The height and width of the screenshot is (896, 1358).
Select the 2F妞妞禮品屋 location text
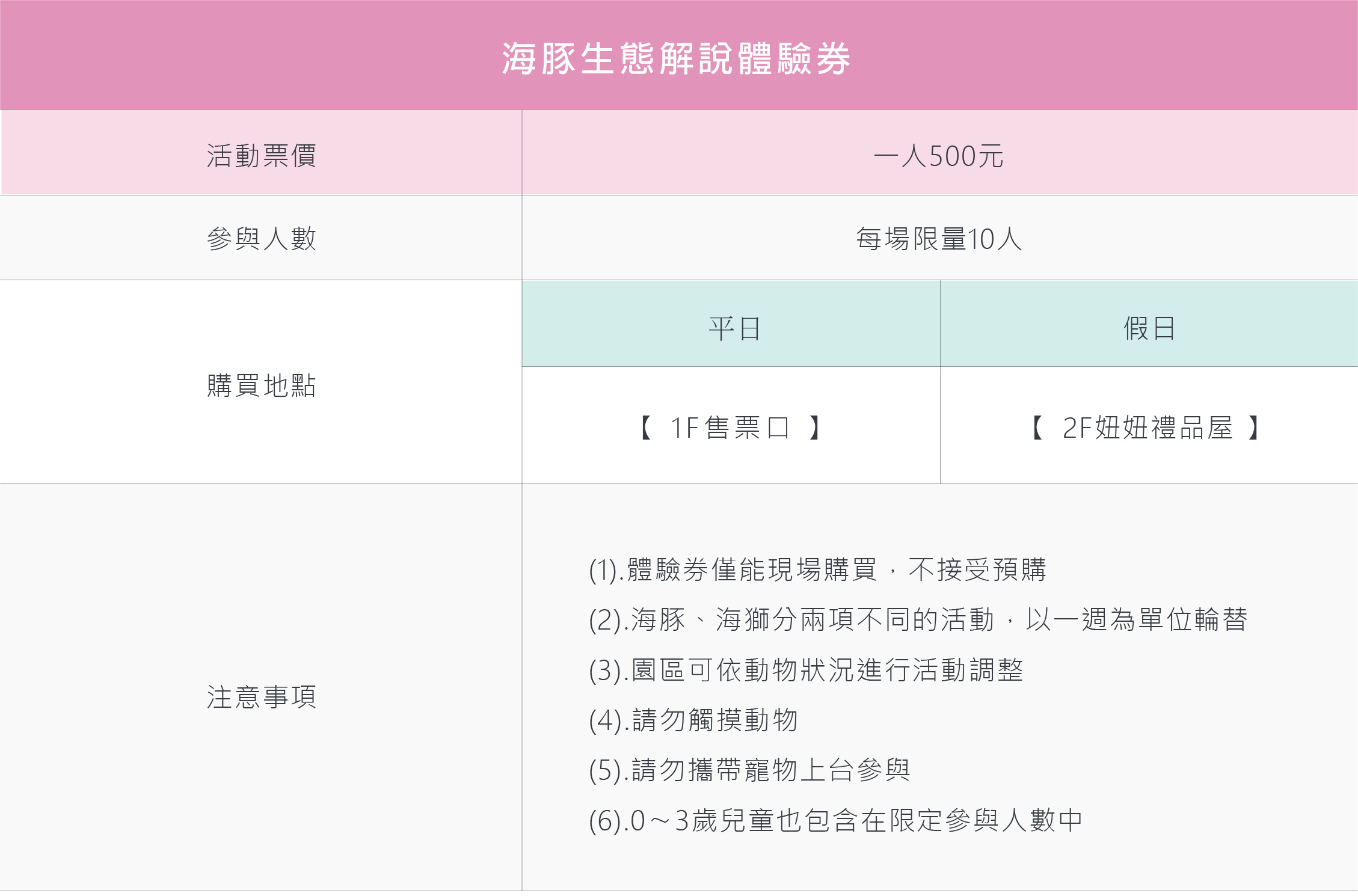pyautogui.click(x=1148, y=428)
